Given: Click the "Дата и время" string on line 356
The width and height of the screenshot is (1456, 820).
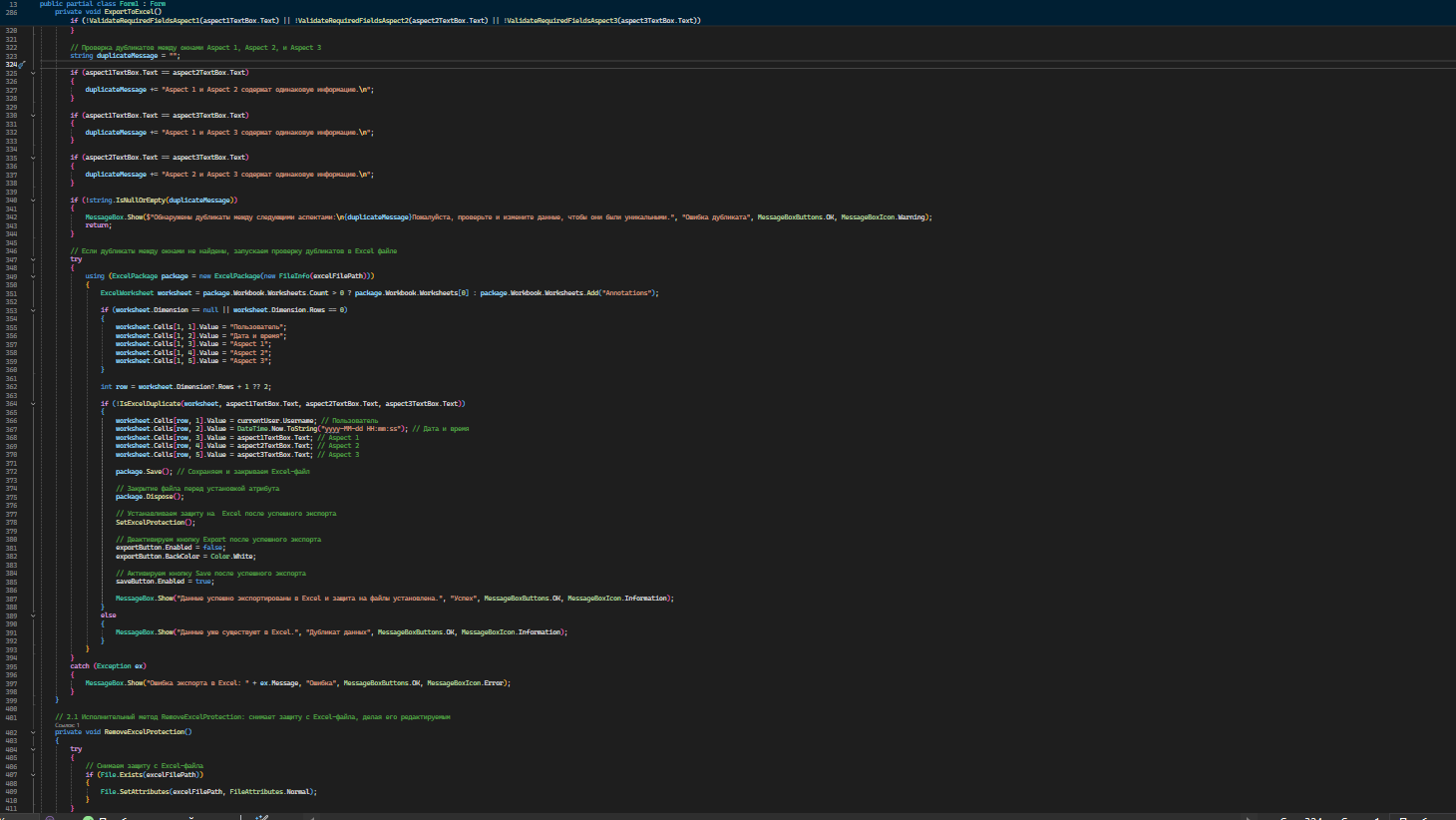Looking at the screenshot, I should [257, 336].
